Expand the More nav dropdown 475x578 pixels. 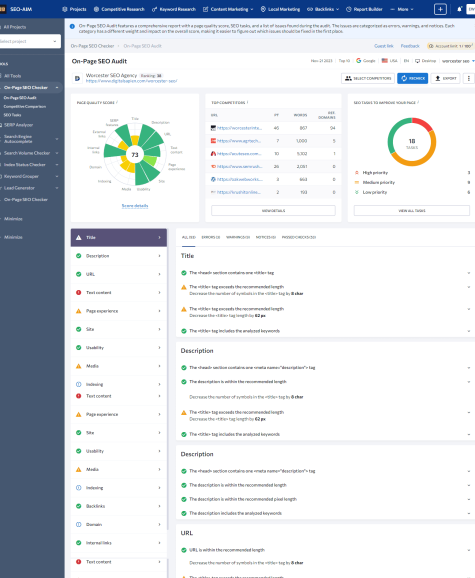[x=412, y=9]
